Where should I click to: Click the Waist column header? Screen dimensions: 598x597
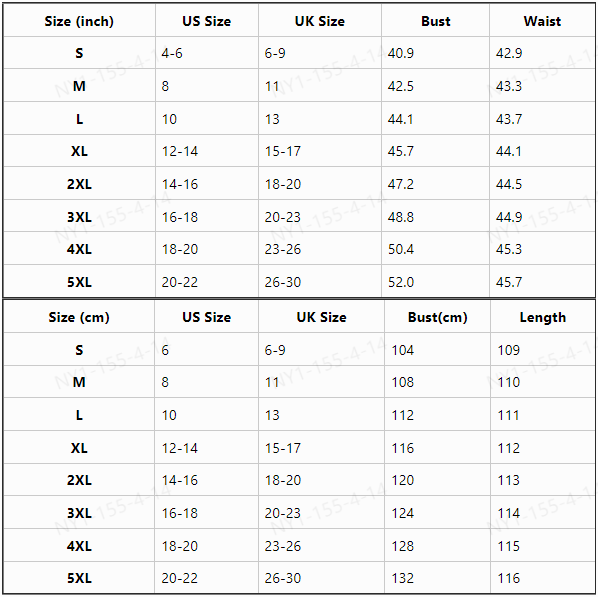[x=542, y=21]
